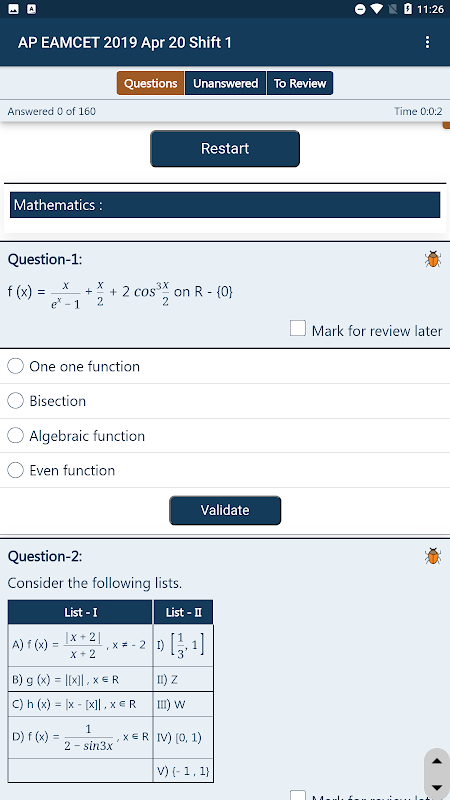Open the To Review tab
Screen dimensions: 450x800
[x=300, y=83]
